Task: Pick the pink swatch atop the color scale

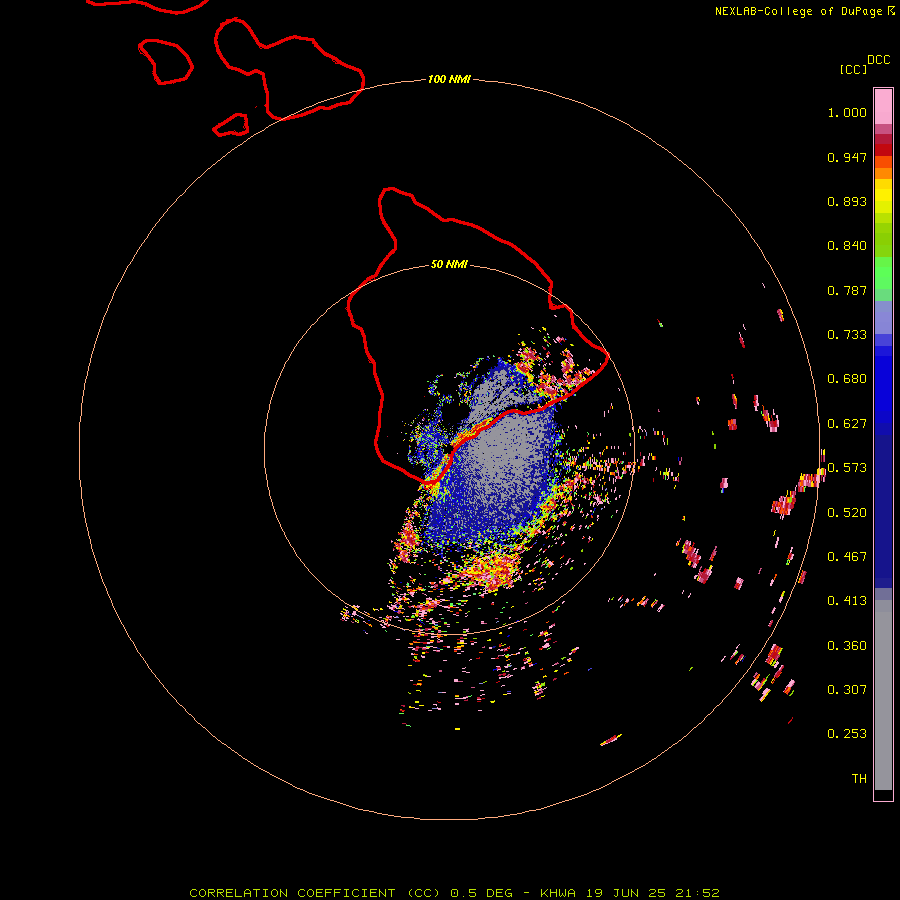Action: pyautogui.click(x=883, y=106)
